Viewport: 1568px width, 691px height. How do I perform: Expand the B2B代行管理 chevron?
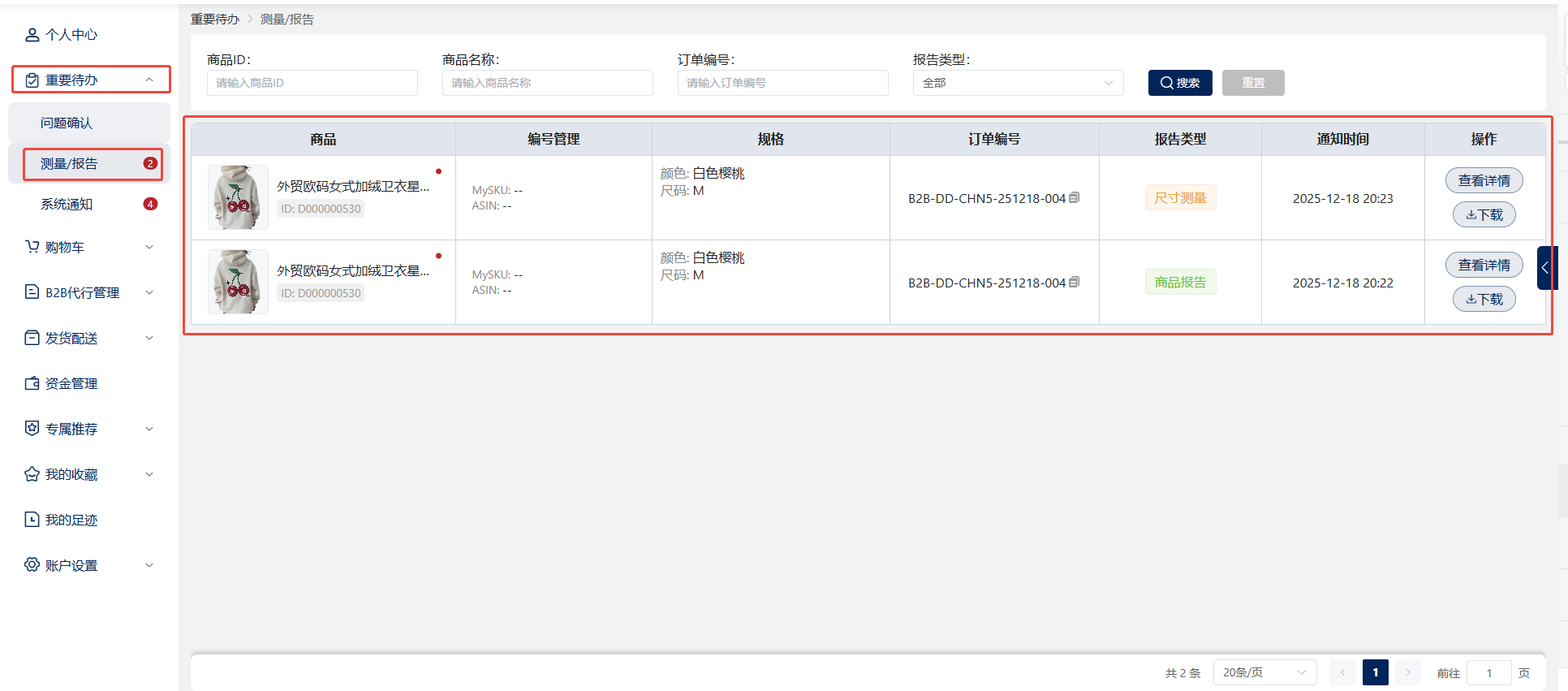(149, 292)
